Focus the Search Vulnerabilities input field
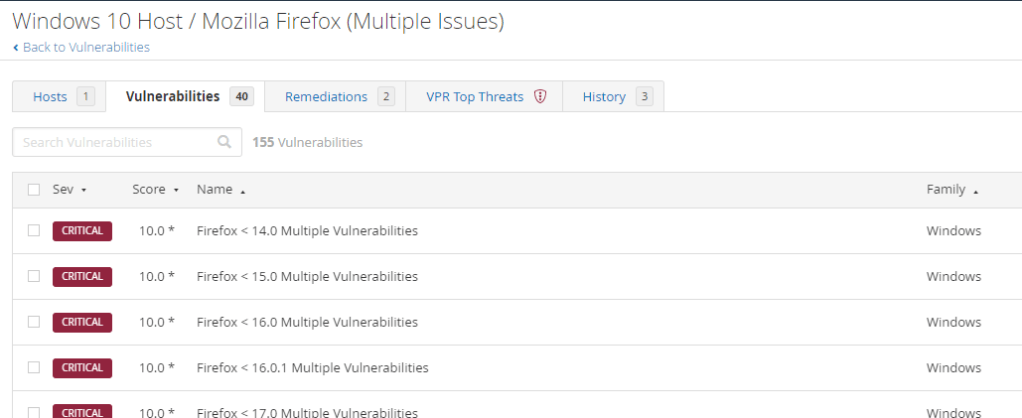 (115, 142)
